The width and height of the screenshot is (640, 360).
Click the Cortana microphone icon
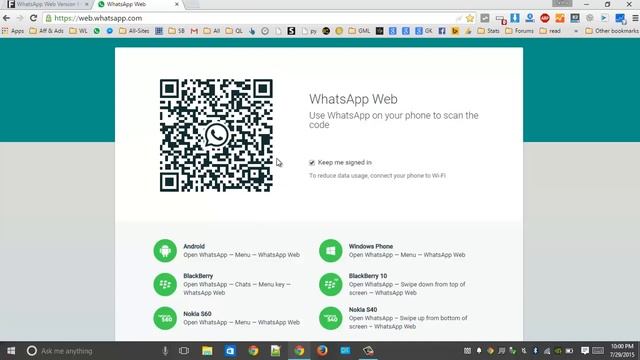165,351
